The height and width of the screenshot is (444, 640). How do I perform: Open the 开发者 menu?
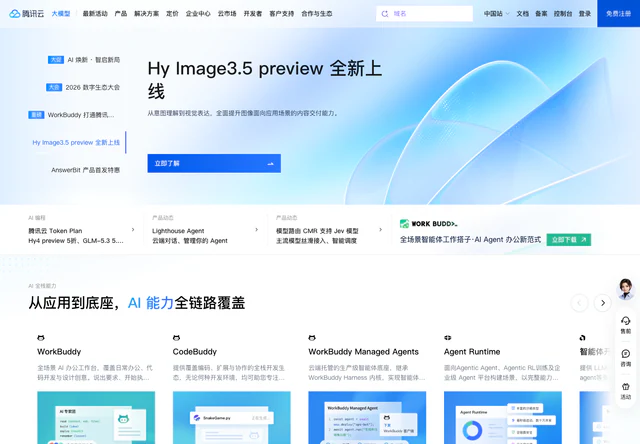253,13
